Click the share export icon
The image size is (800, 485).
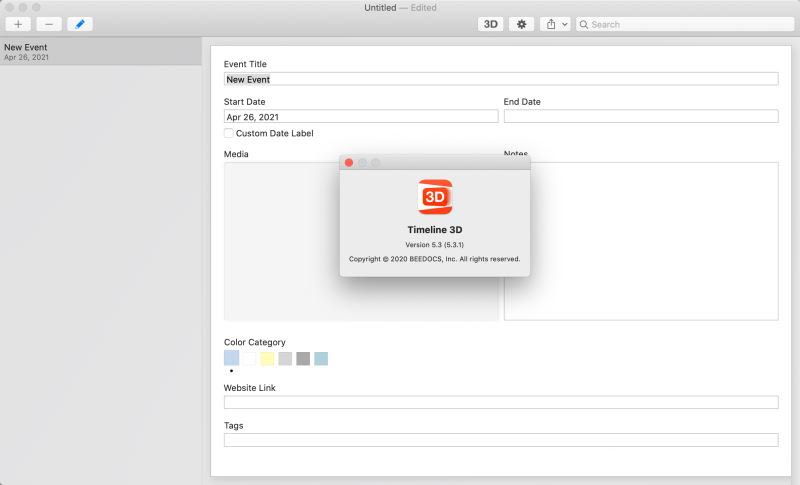pyautogui.click(x=551, y=24)
